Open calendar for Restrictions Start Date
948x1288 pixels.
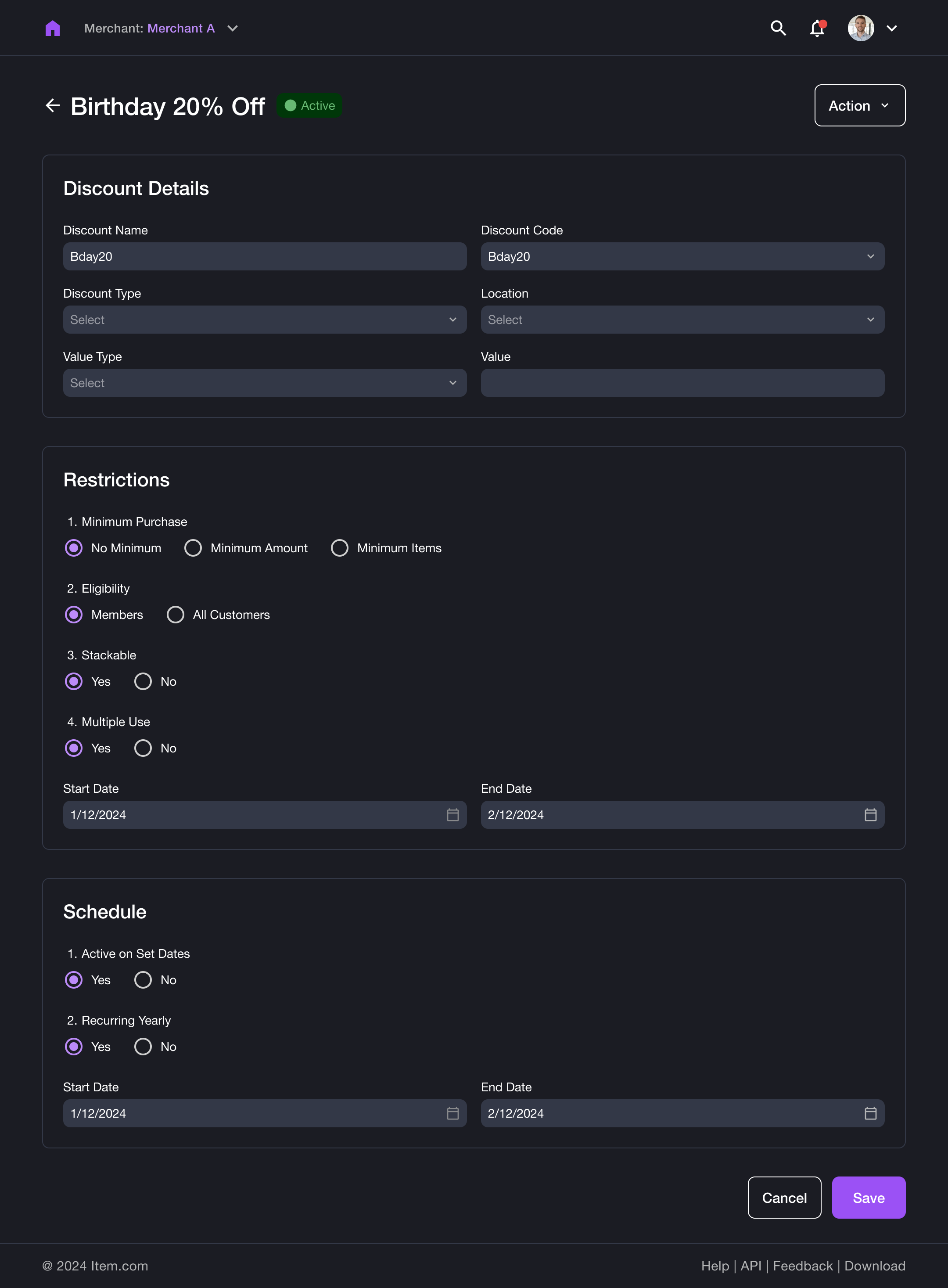(452, 814)
